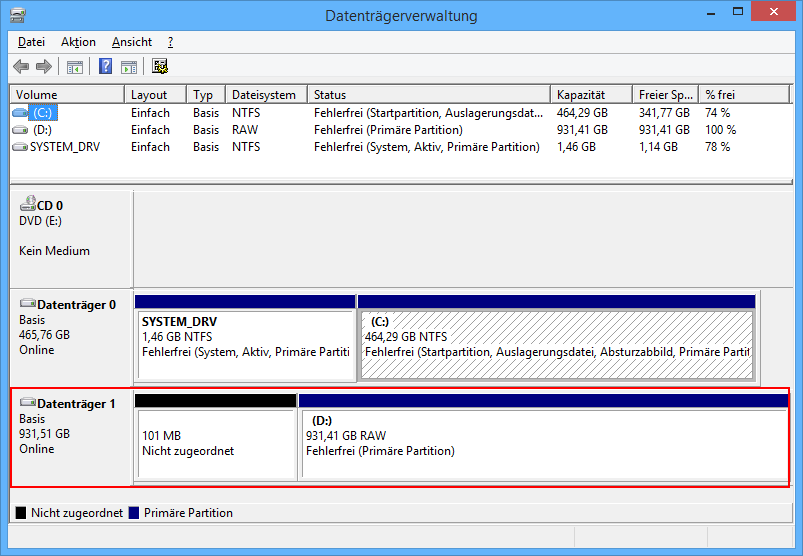Click the Back arrow toolbar icon
Viewport: 803px width, 556px height.
pyautogui.click(x=21, y=66)
